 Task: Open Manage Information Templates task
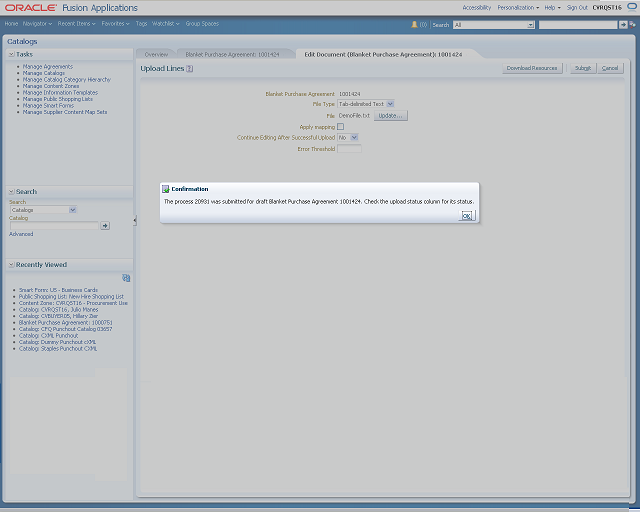pos(60,93)
